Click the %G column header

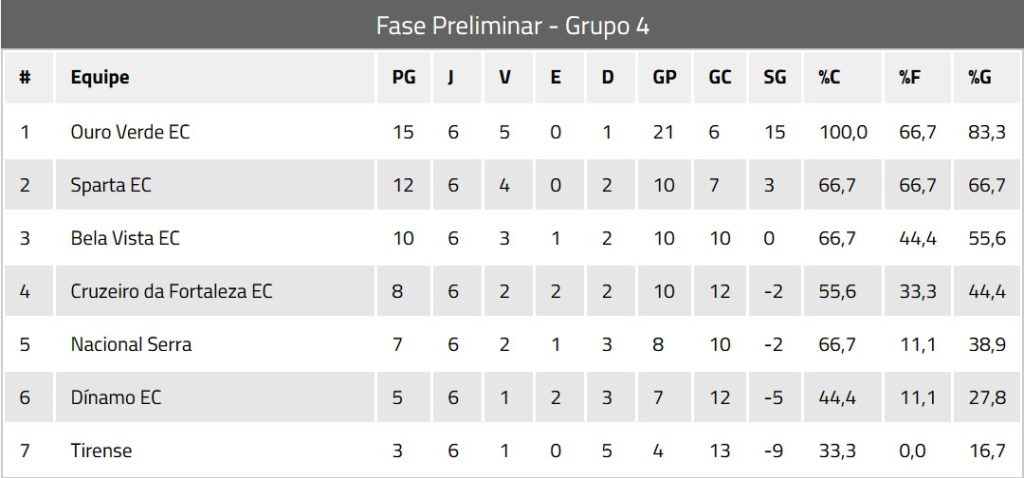point(978,77)
